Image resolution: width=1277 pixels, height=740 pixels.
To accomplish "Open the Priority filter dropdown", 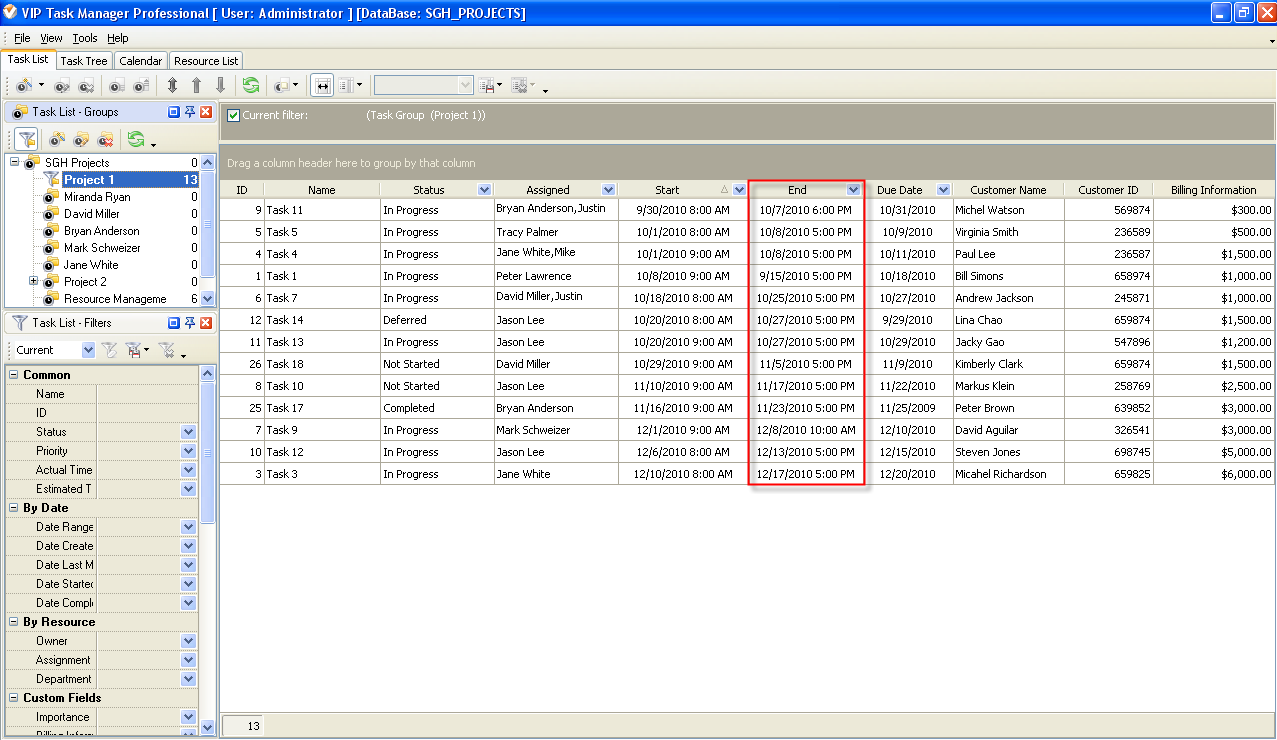I will [x=188, y=451].
